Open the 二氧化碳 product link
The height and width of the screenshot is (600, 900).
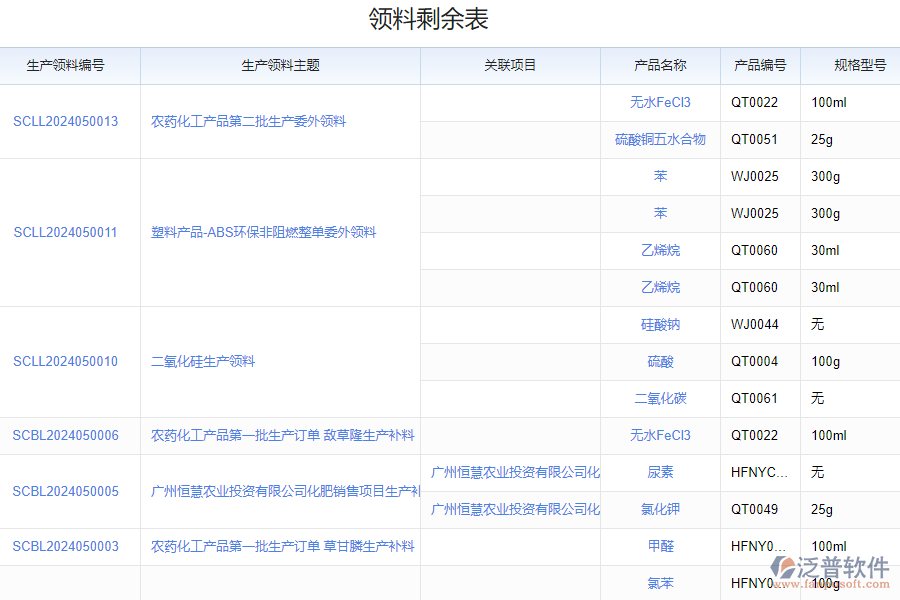[x=660, y=398]
